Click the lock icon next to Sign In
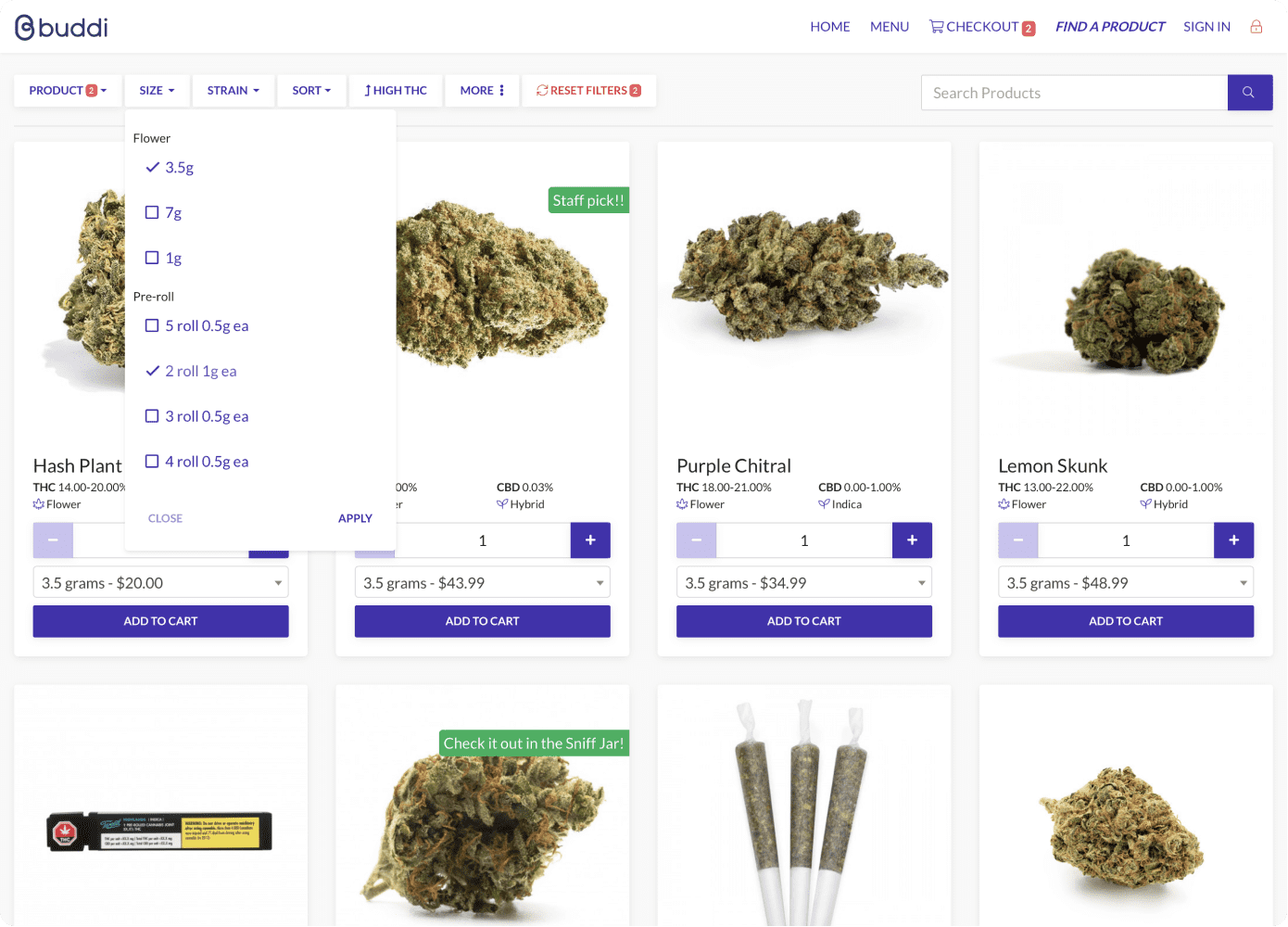 [1256, 27]
